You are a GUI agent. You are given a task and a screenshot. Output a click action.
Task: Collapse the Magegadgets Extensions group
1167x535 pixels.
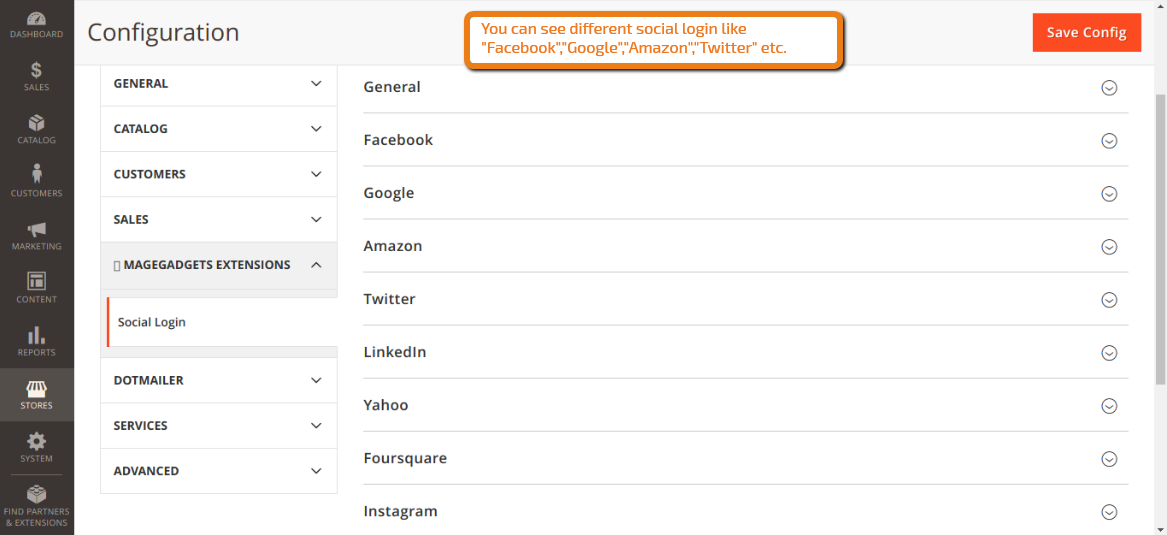219,265
